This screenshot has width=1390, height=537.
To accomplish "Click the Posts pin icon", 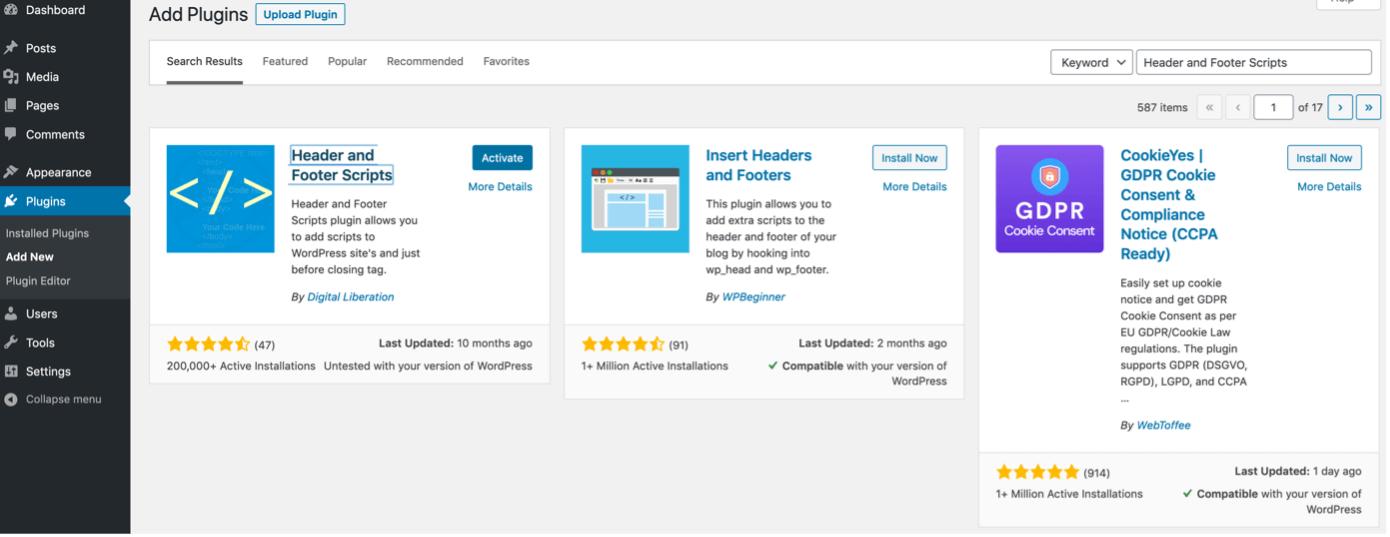I will coord(11,48).
